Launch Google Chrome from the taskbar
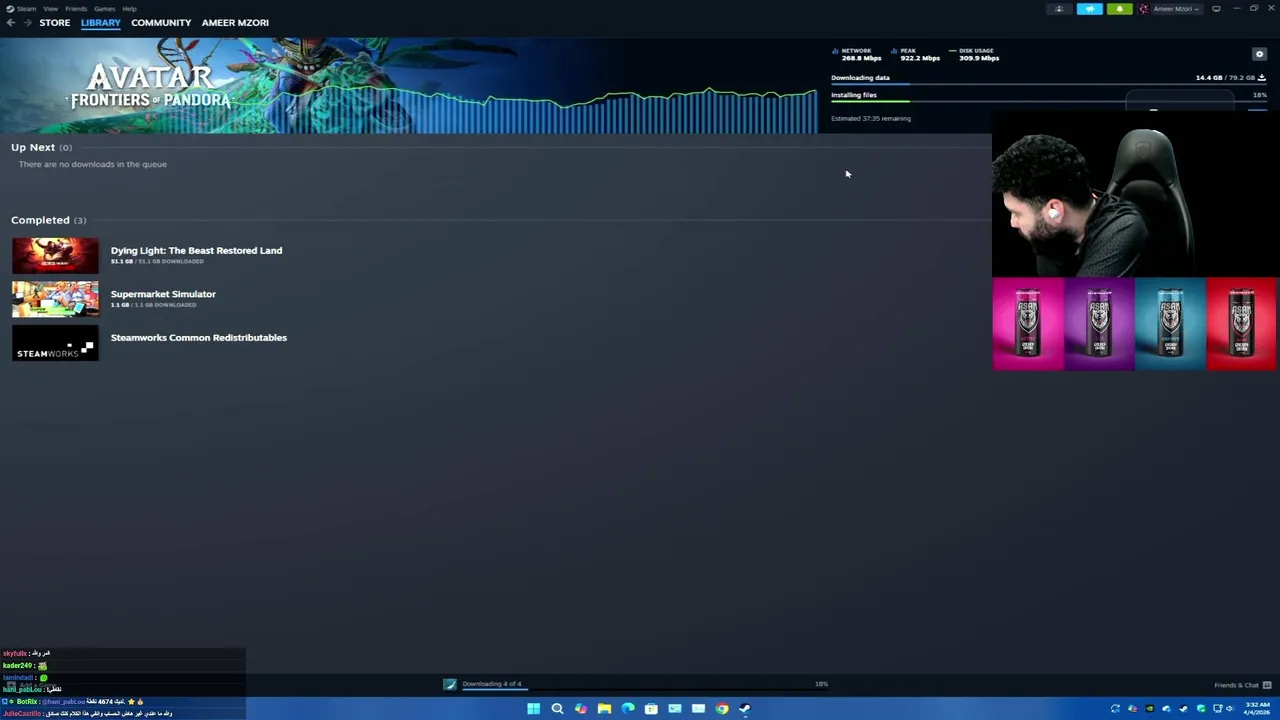Viewport: 1280px width, 720px height. pos(721,709)
